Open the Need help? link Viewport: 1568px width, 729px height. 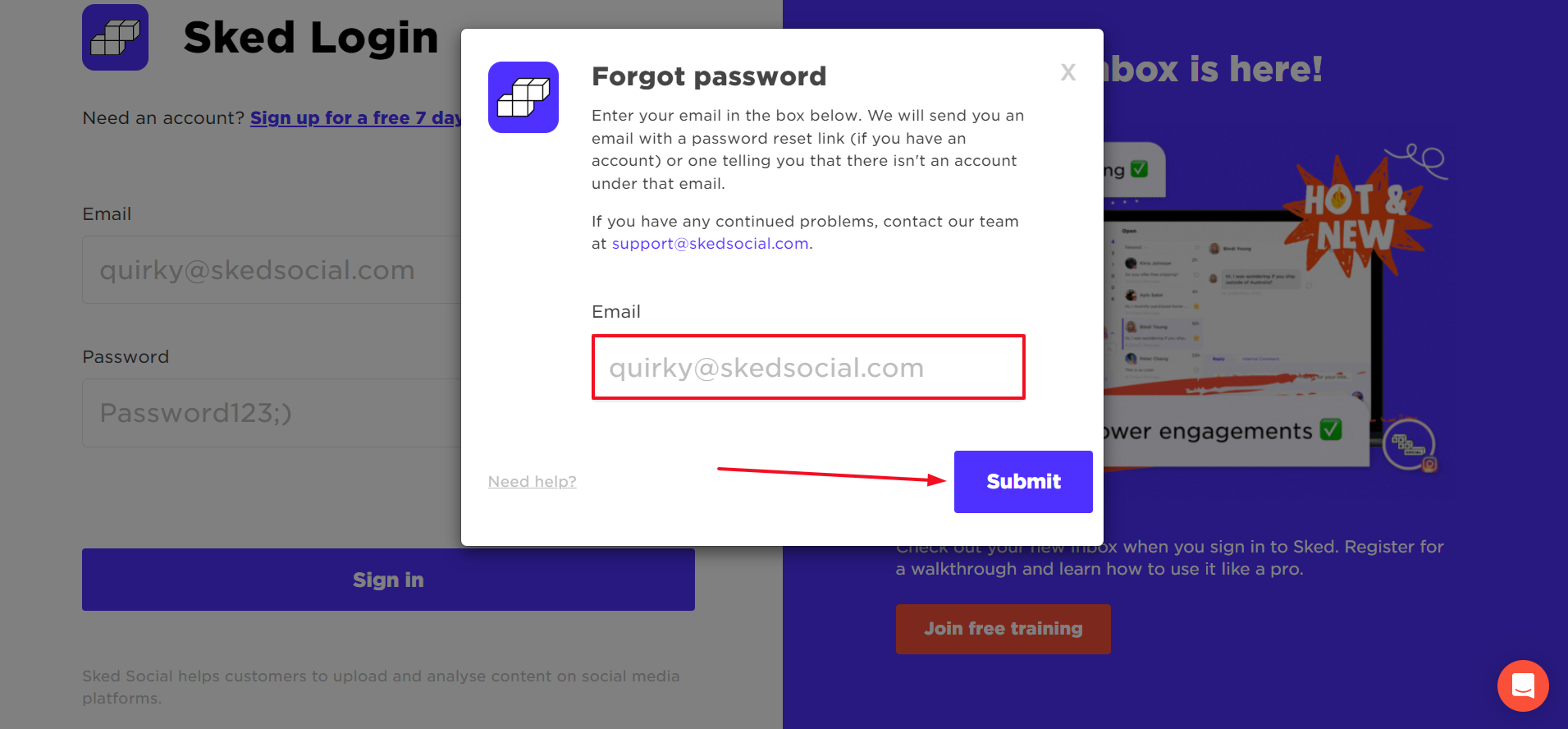coord(533,482)
